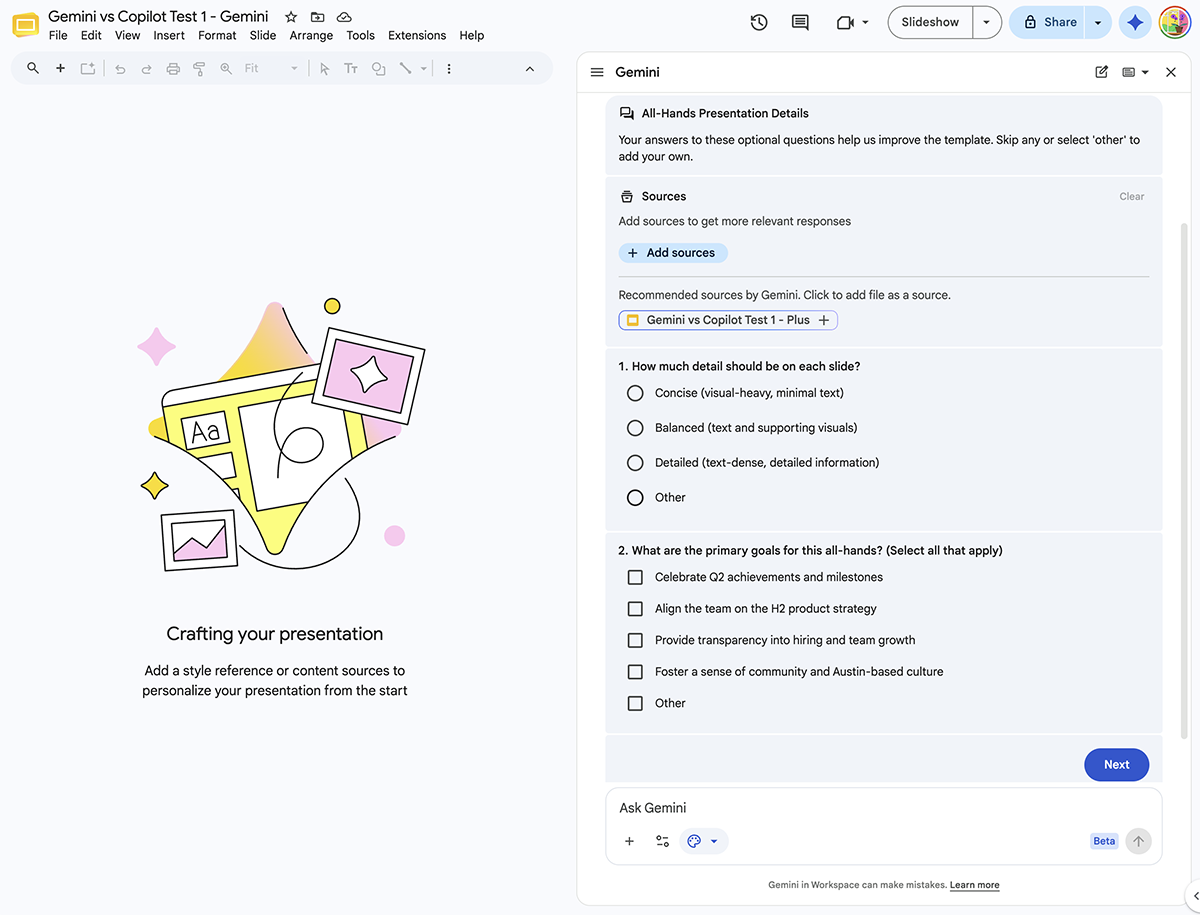Start a video call with camera icon

846,22
